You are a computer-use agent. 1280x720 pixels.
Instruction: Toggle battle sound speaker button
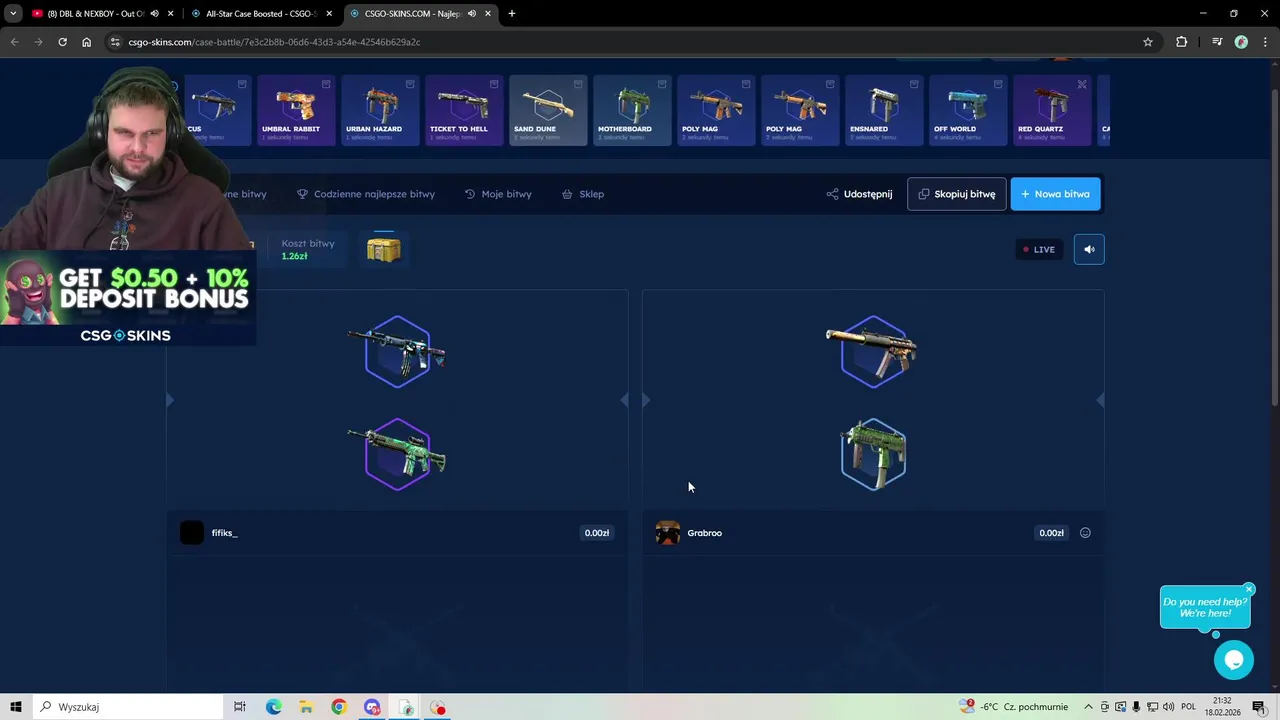(x=1089, y=249)
